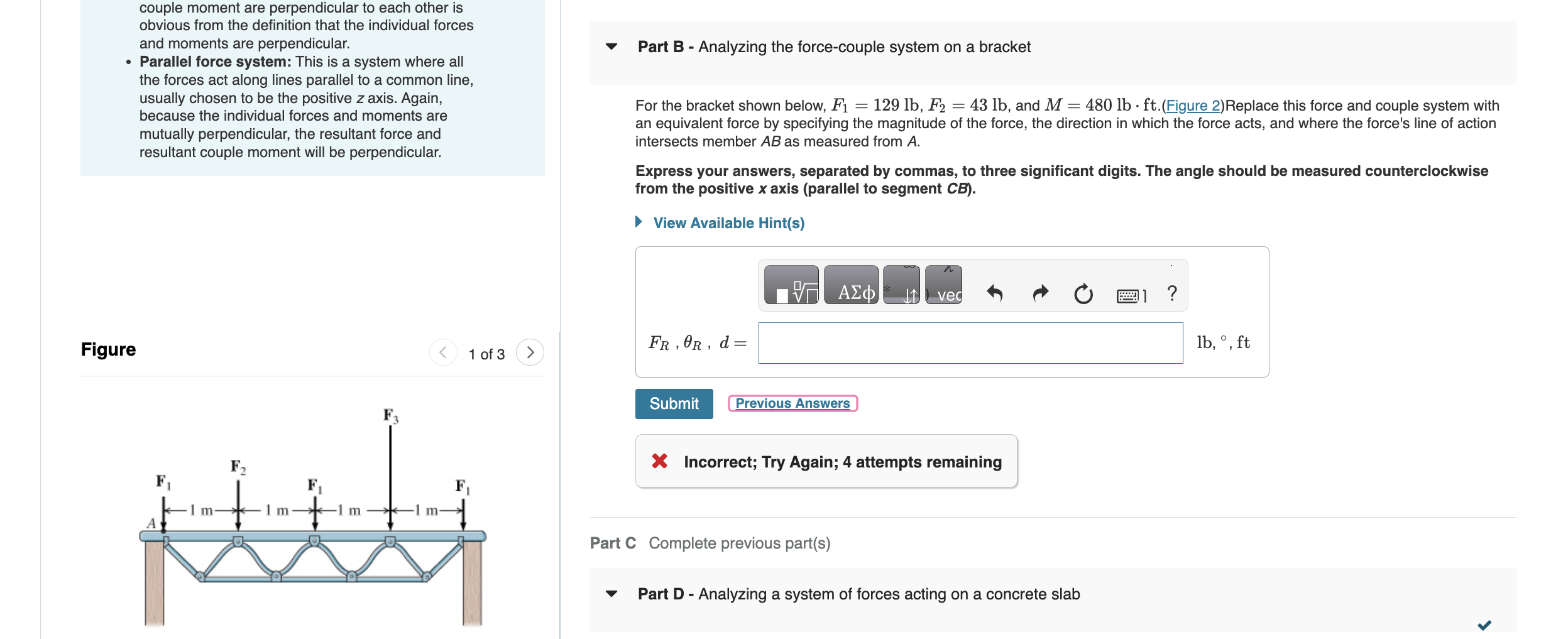Image resolution: width=1568 pixels, height=639 pixels.
Task: Click the Submit button
Action: (673, 403)
